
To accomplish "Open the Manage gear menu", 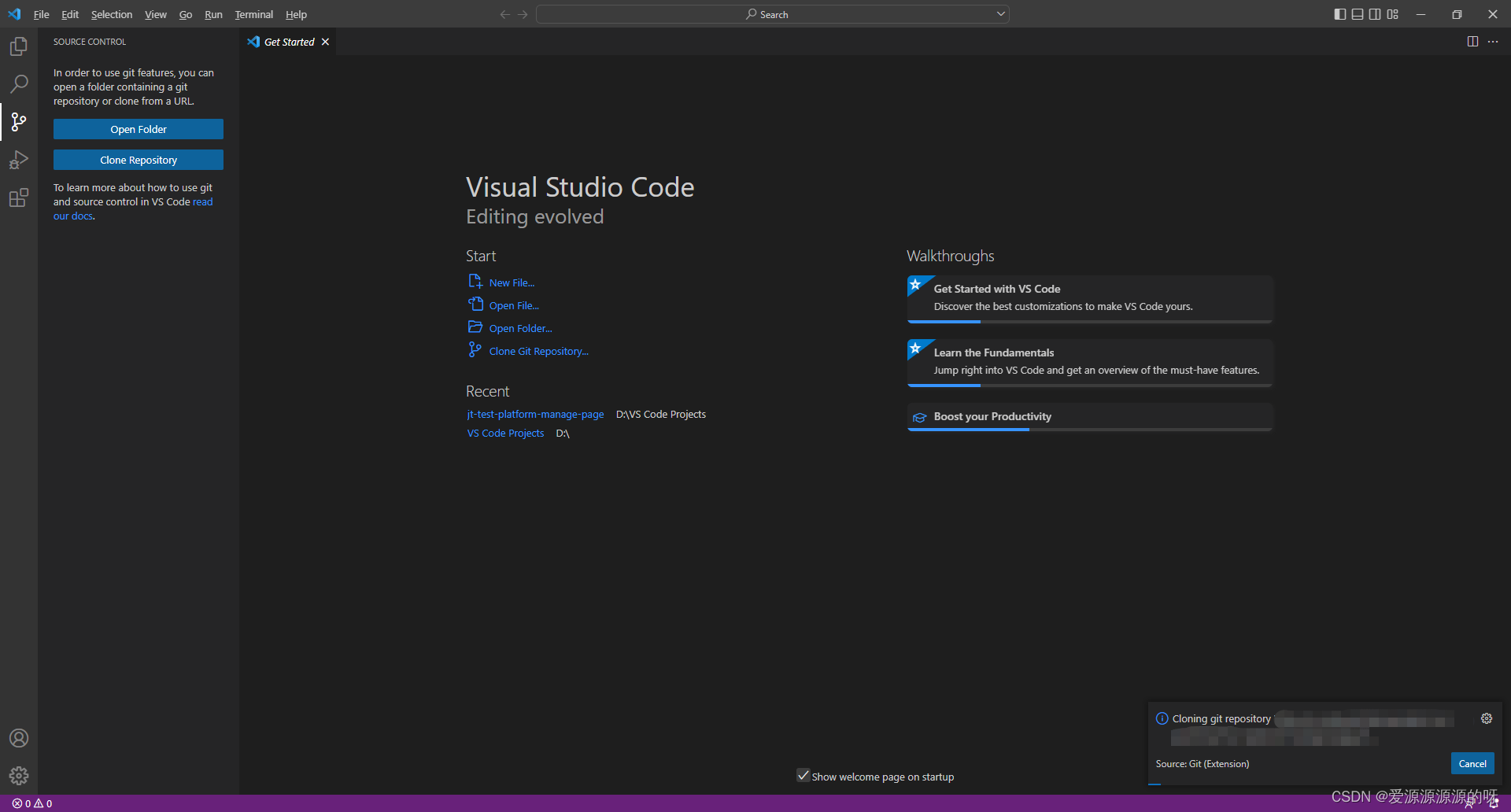I will click(19, 776).
